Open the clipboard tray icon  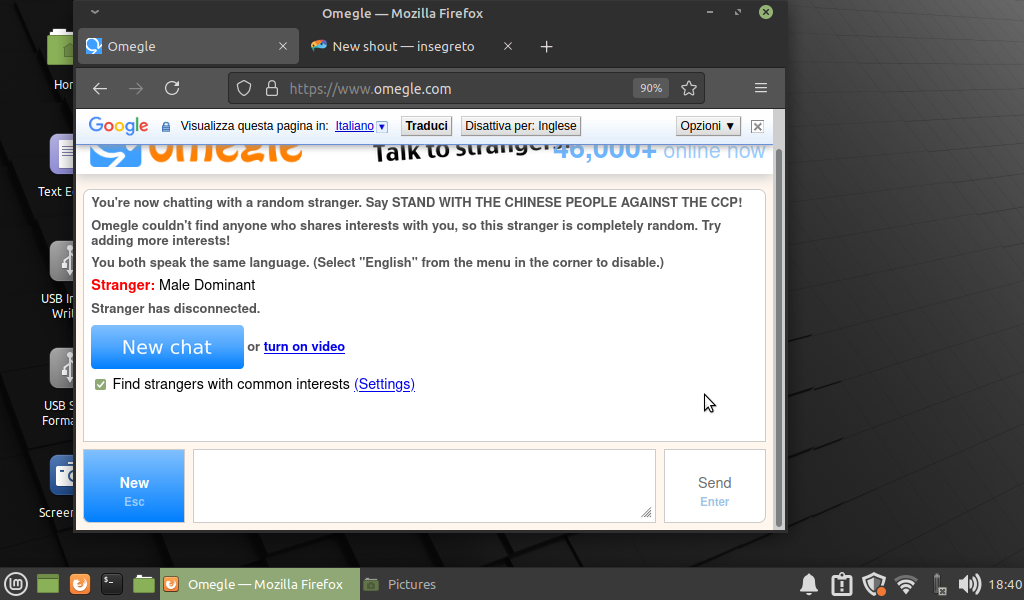click(842, 584)
